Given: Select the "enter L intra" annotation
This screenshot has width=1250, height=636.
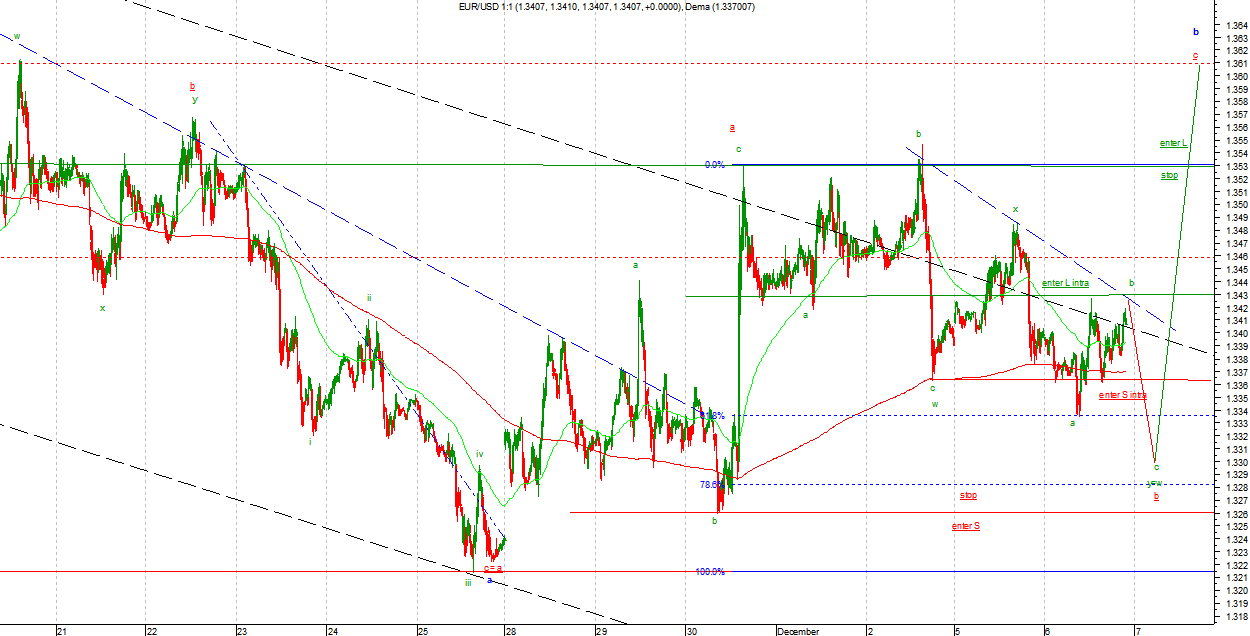Looking at the screenshot, I should click(1065, 283).
